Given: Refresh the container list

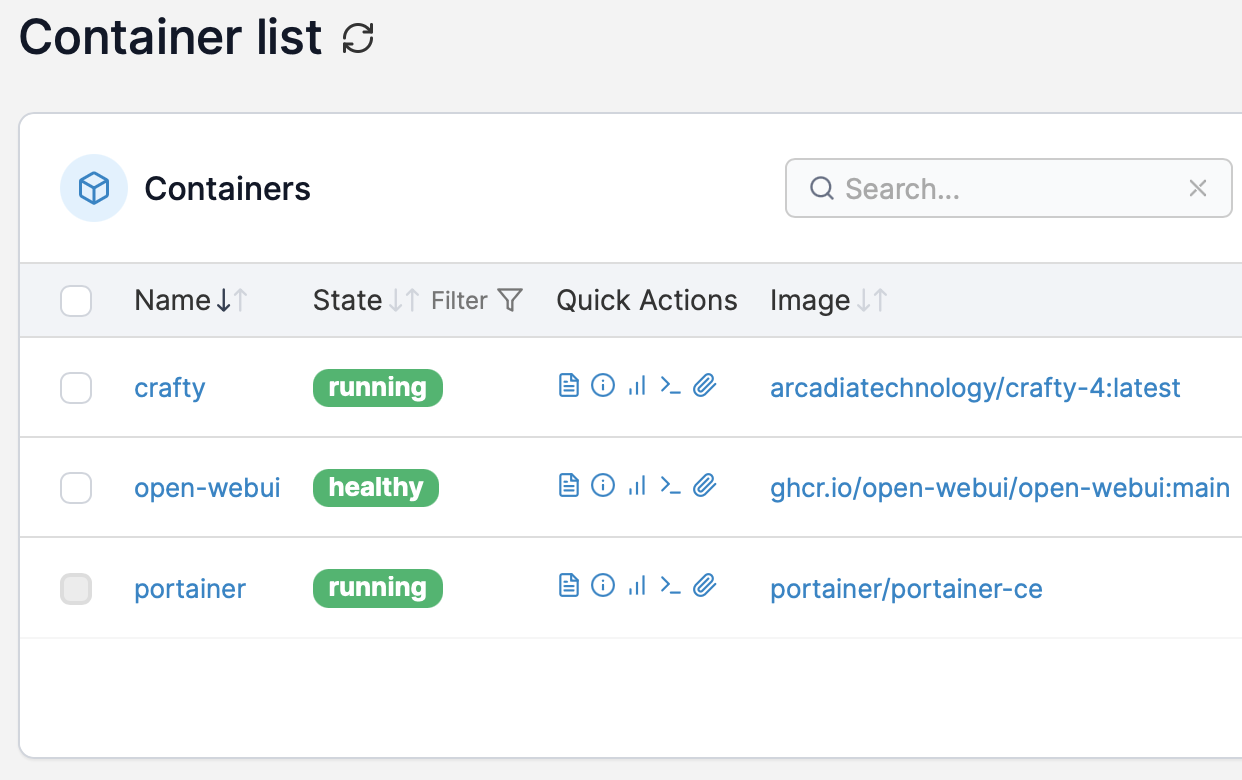Looking at the screenshot, I should click(x=358, y=39).
